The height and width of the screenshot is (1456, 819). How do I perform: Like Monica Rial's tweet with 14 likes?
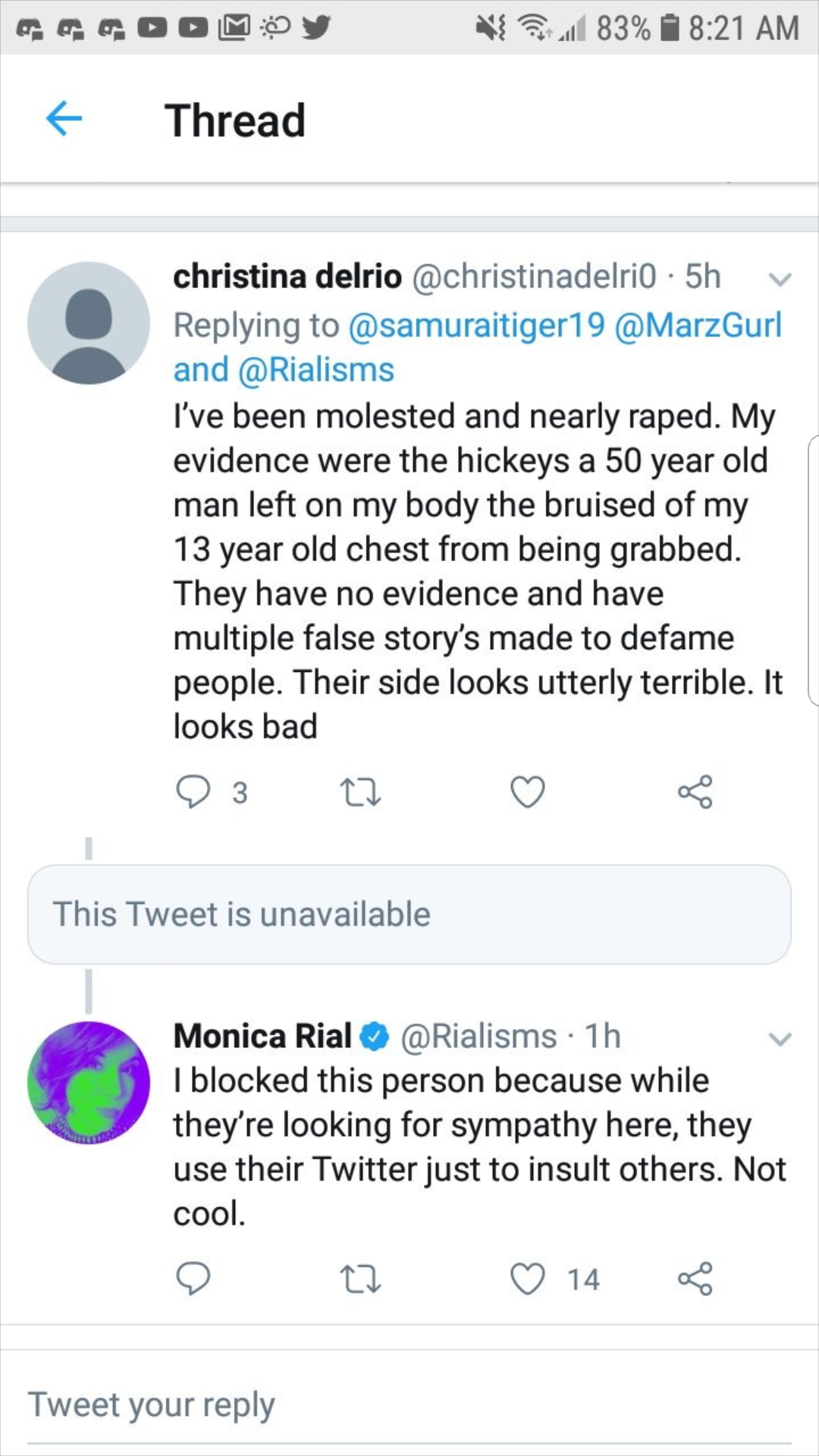(527, 1279)
